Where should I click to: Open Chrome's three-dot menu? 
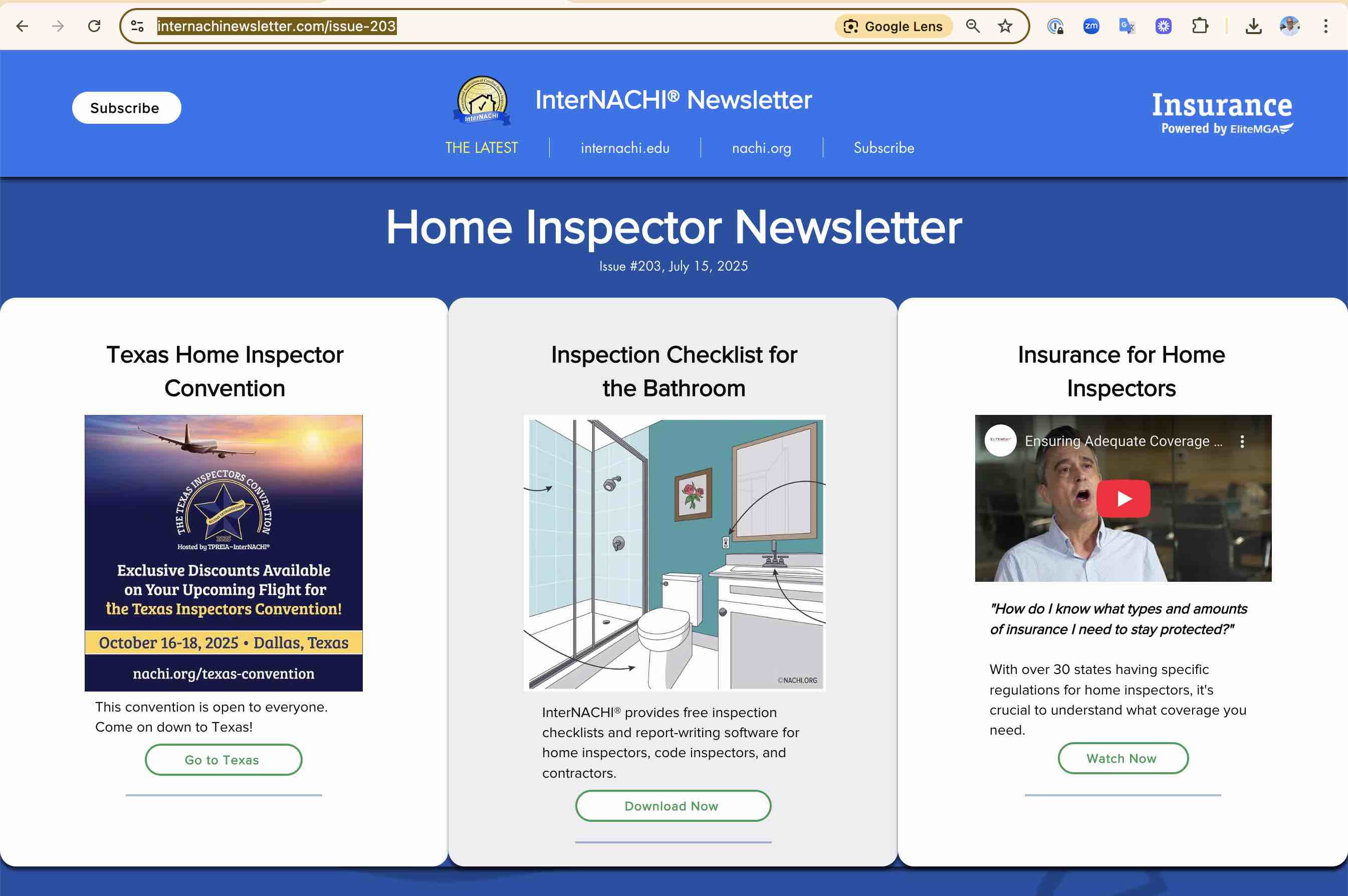(x=1326, y=26)
